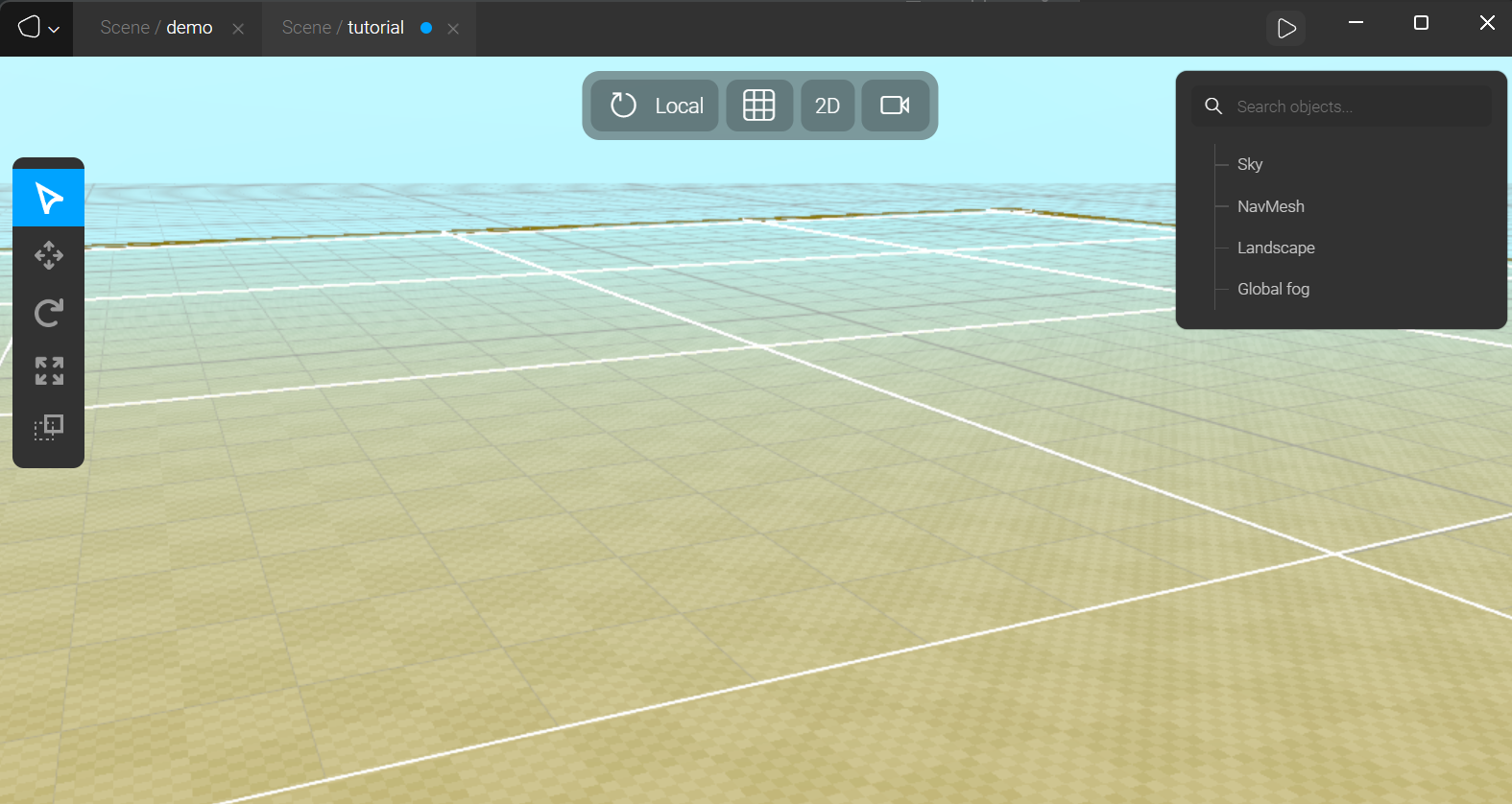
Task: Switch viewport to 2D mode
Action: (828, 106)
